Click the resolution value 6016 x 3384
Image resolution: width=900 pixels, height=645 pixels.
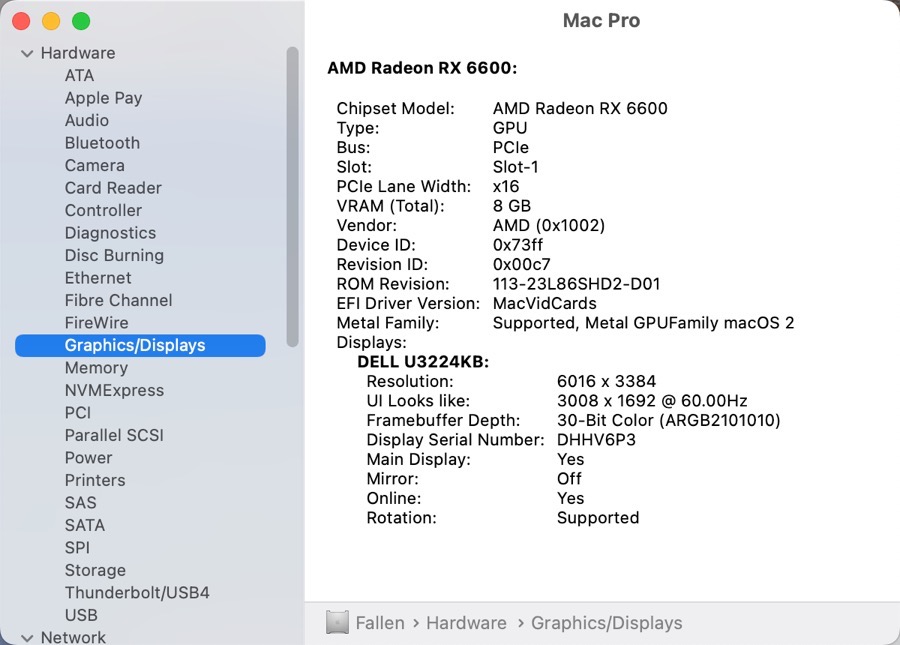(606, 381)
